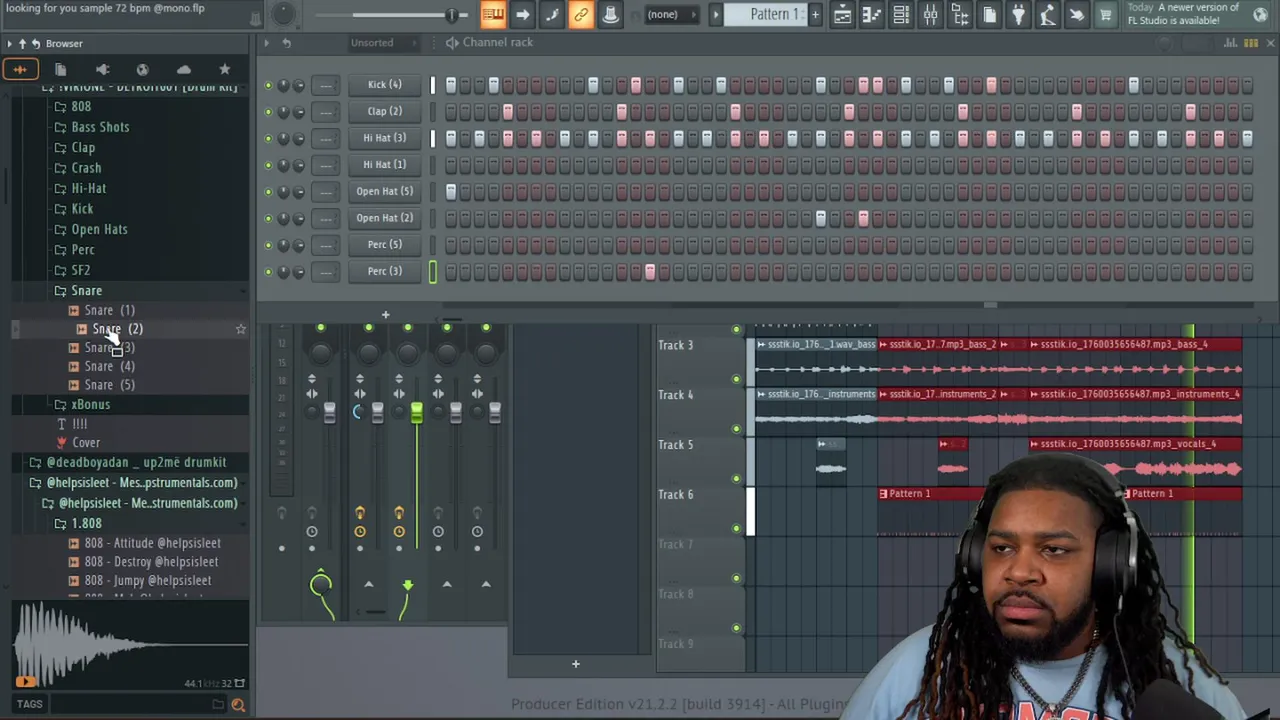Click the Open Hat (2) channel button
Image resolution: width=1280 pixels, height=720 pixels.
click(385, 218)
